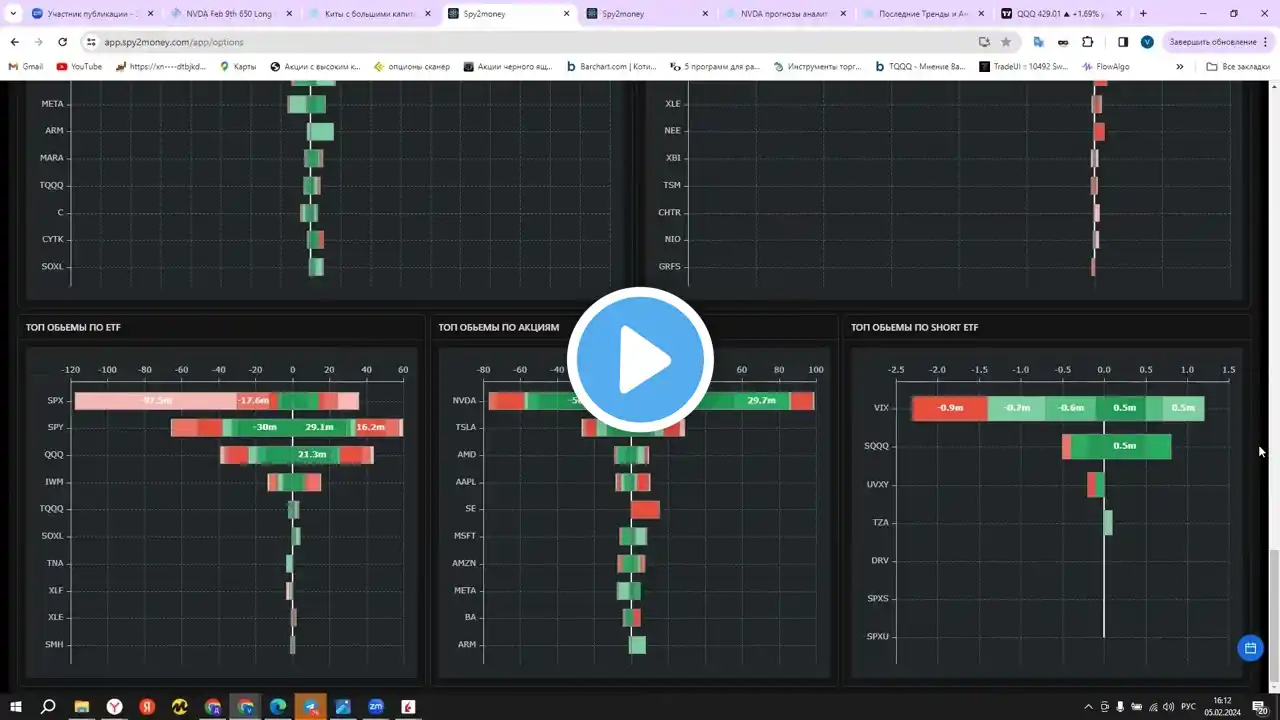Click the UVXY row label

[877, 484]
